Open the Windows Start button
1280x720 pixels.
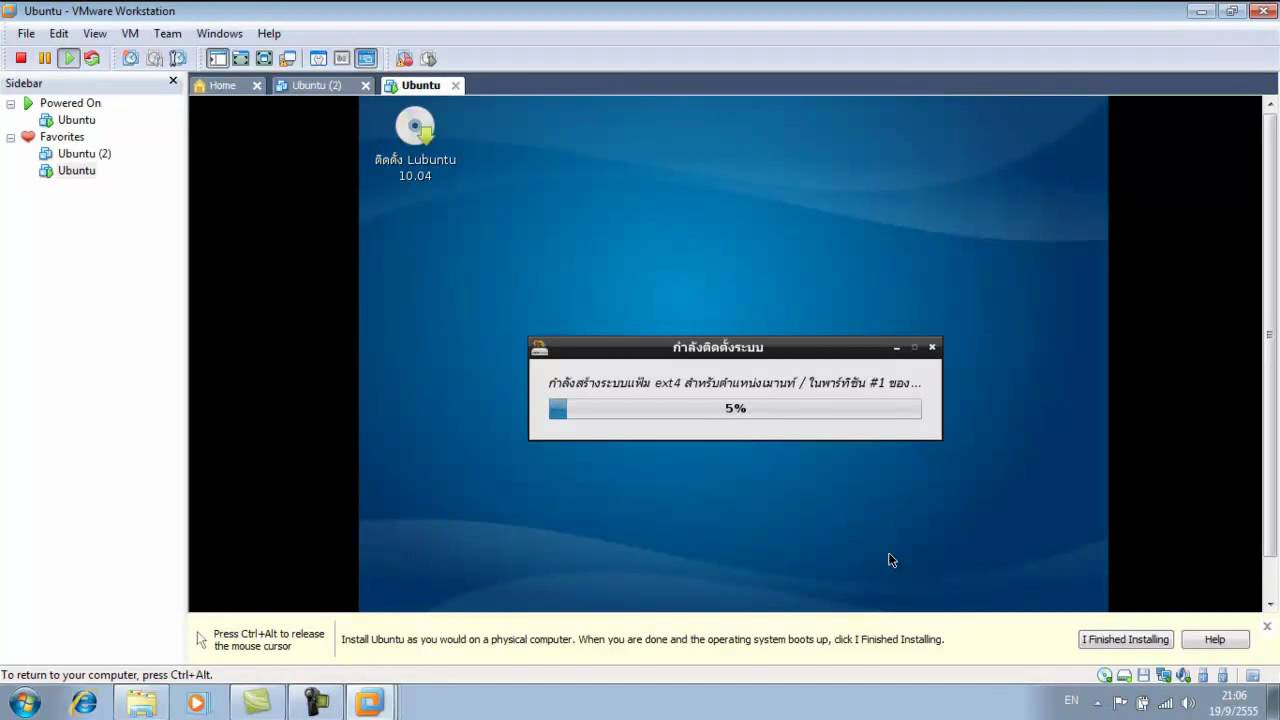coord(24,702)
